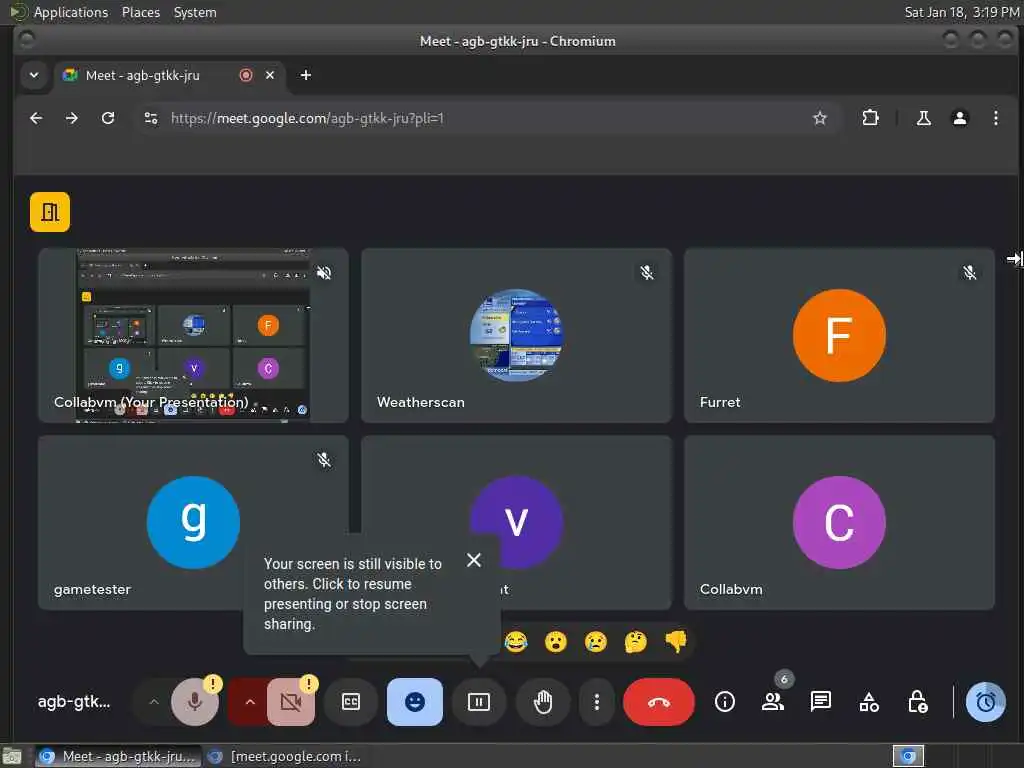This screenshot has height=768, width=1024.
Task: Reload the Meet page
Action: tap(108, 118)
